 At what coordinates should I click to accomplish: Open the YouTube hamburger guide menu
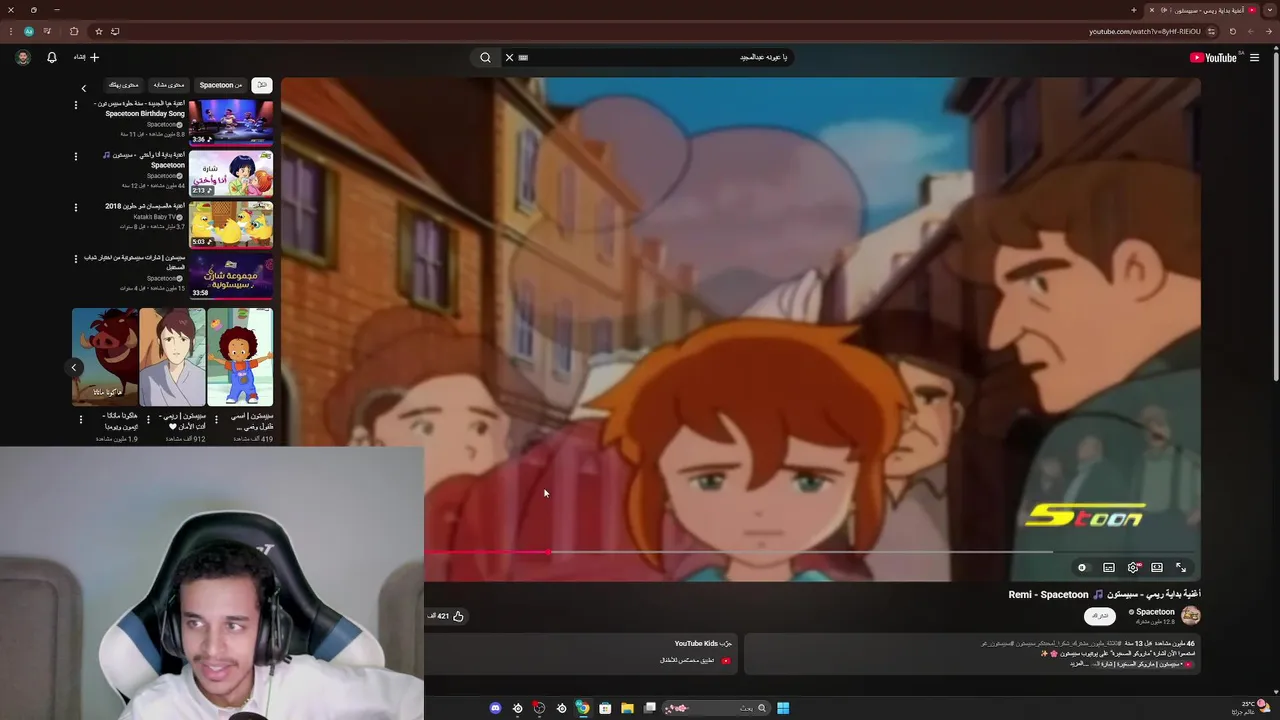point(1254,57)
